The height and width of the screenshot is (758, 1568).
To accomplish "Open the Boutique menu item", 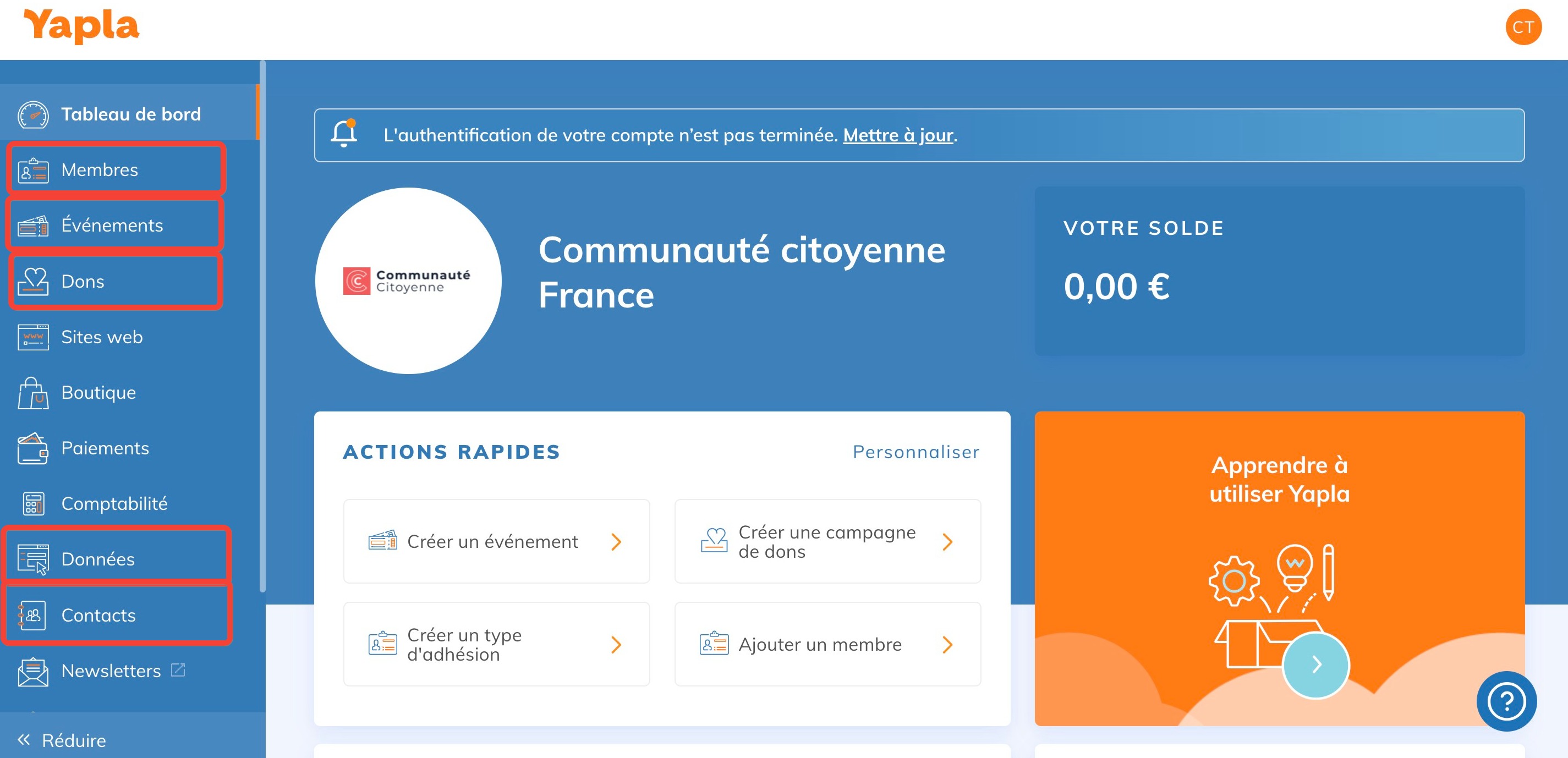I will (x=130, y=392).
